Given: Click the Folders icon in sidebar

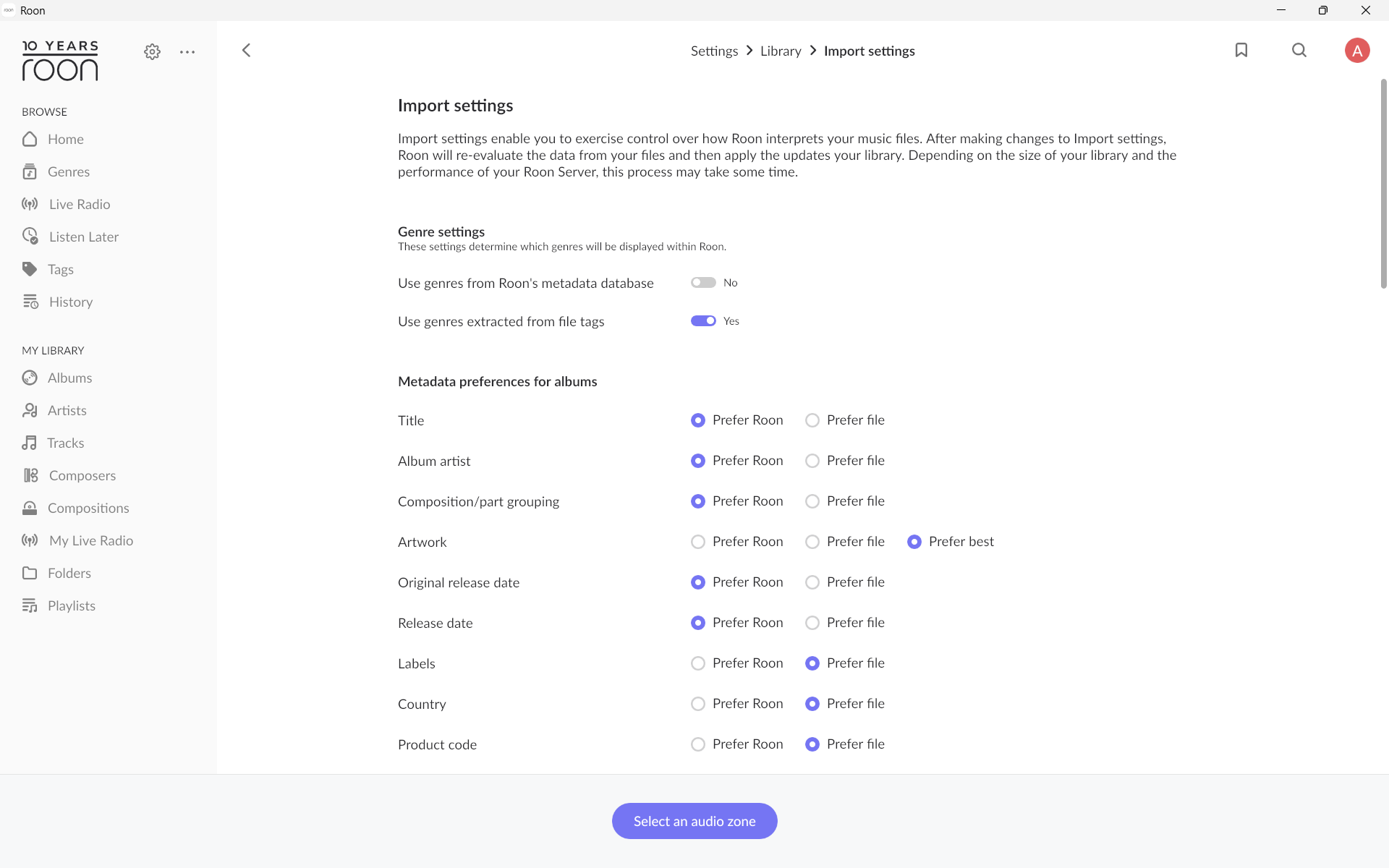Looking at the screenshot, I should click(30, 573).
